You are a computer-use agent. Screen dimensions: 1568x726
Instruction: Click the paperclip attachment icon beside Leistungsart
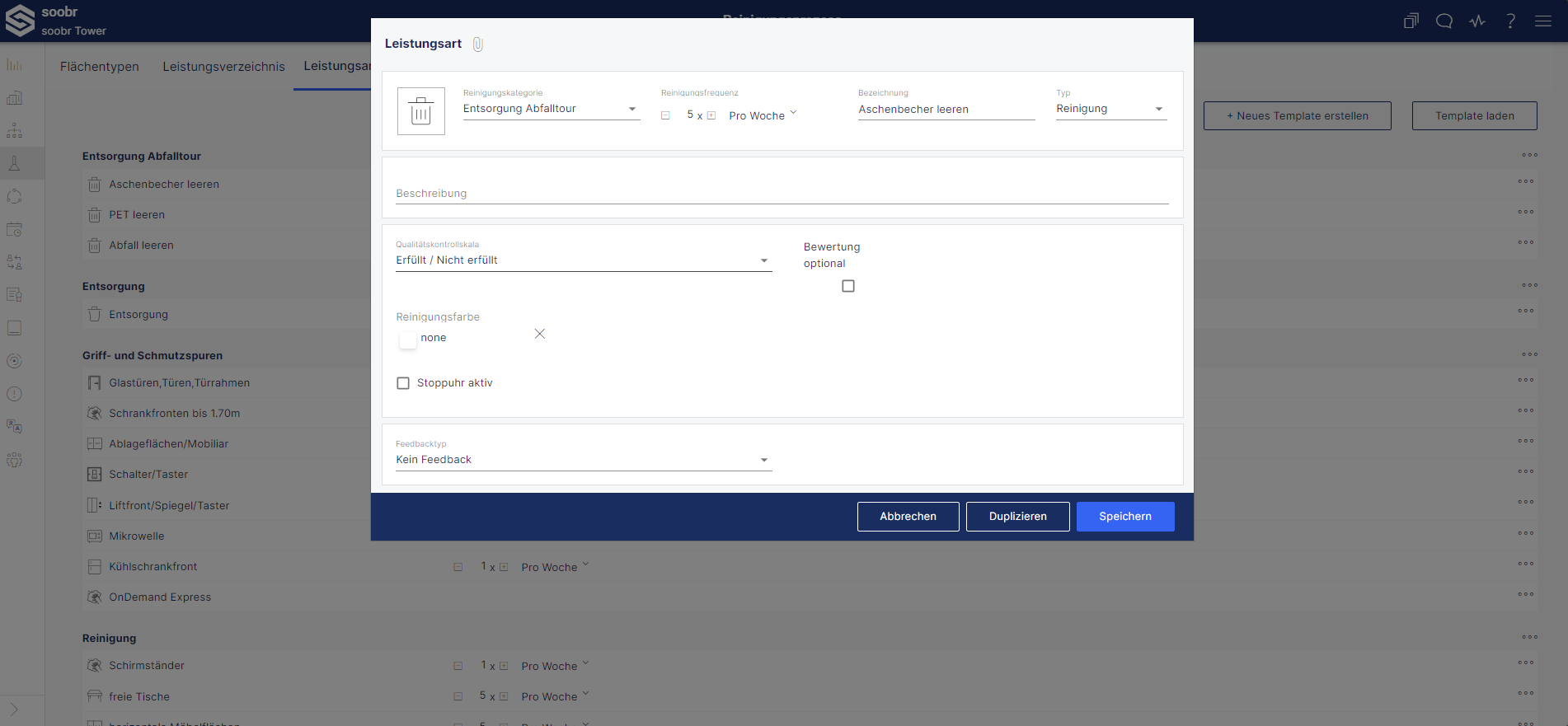(x=477, y=44)
